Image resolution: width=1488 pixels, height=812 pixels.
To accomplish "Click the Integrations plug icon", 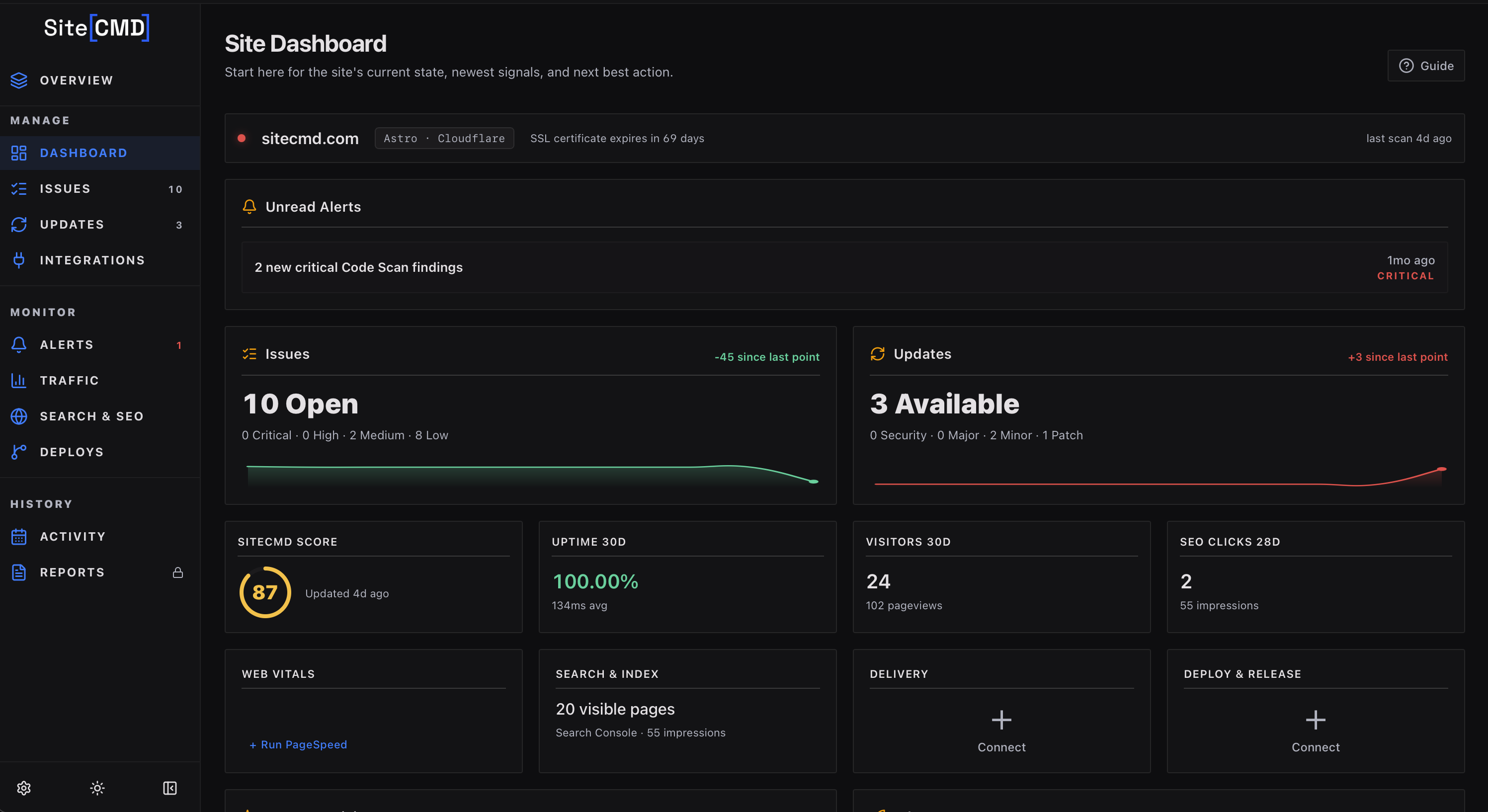I will click(19, 260).
